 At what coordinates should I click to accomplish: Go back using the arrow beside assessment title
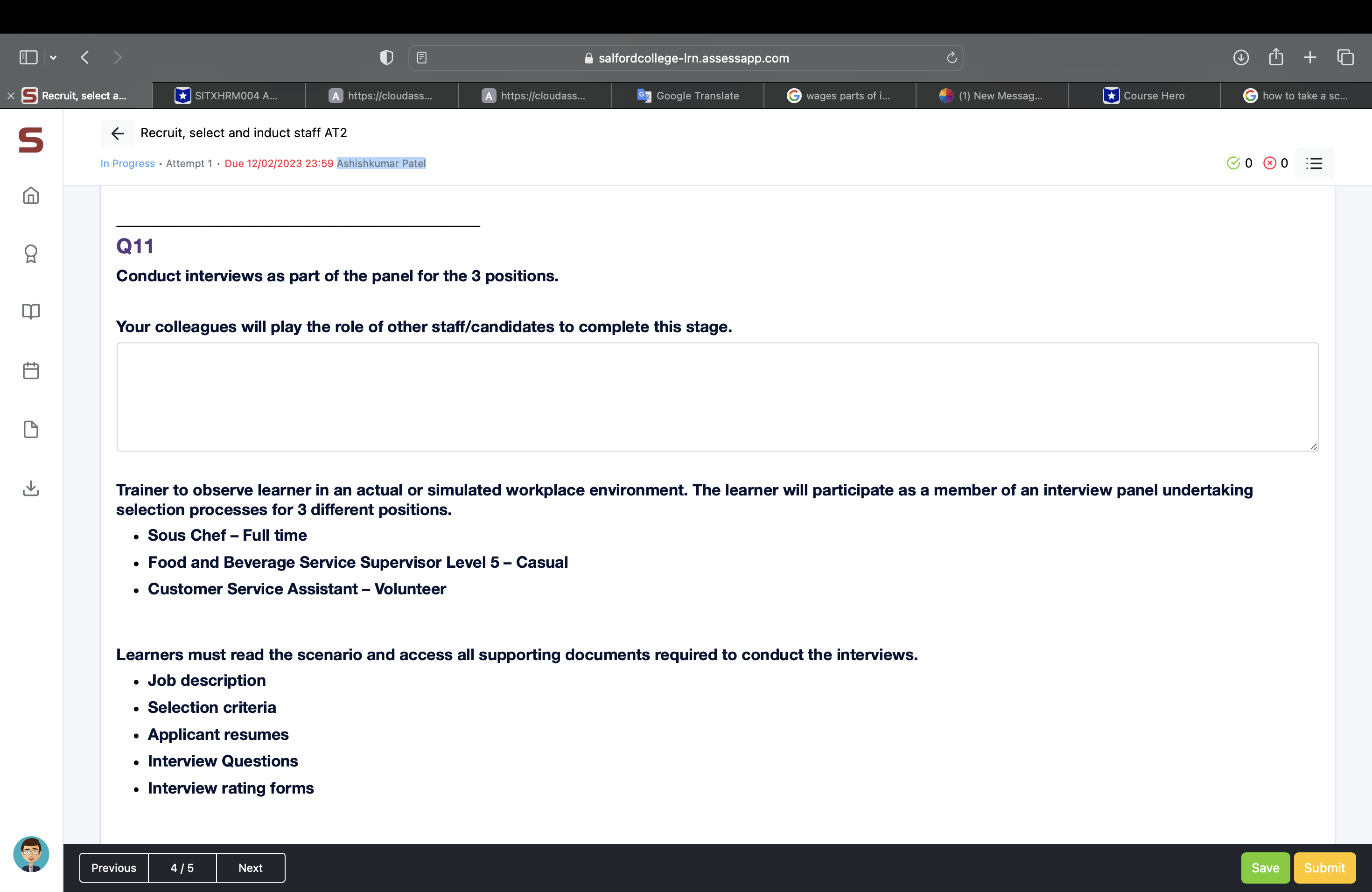(117, 133)
